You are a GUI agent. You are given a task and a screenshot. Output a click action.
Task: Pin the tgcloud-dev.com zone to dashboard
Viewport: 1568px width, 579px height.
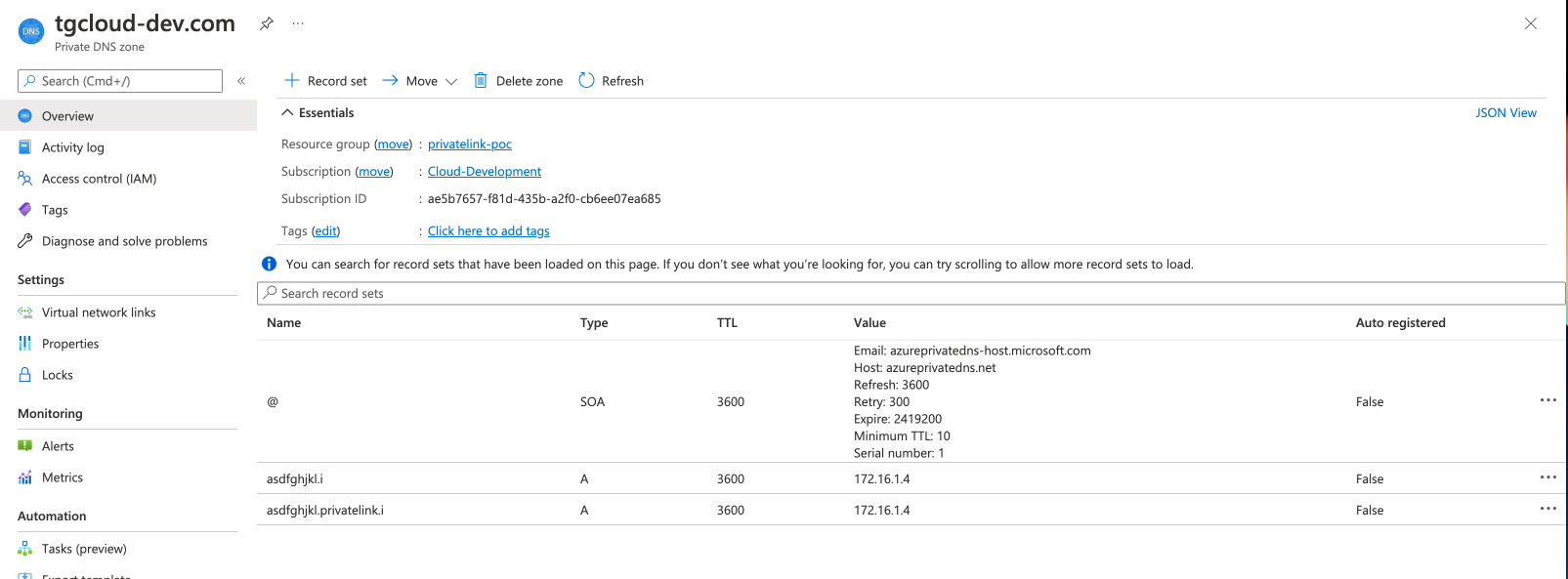point(266,23)
